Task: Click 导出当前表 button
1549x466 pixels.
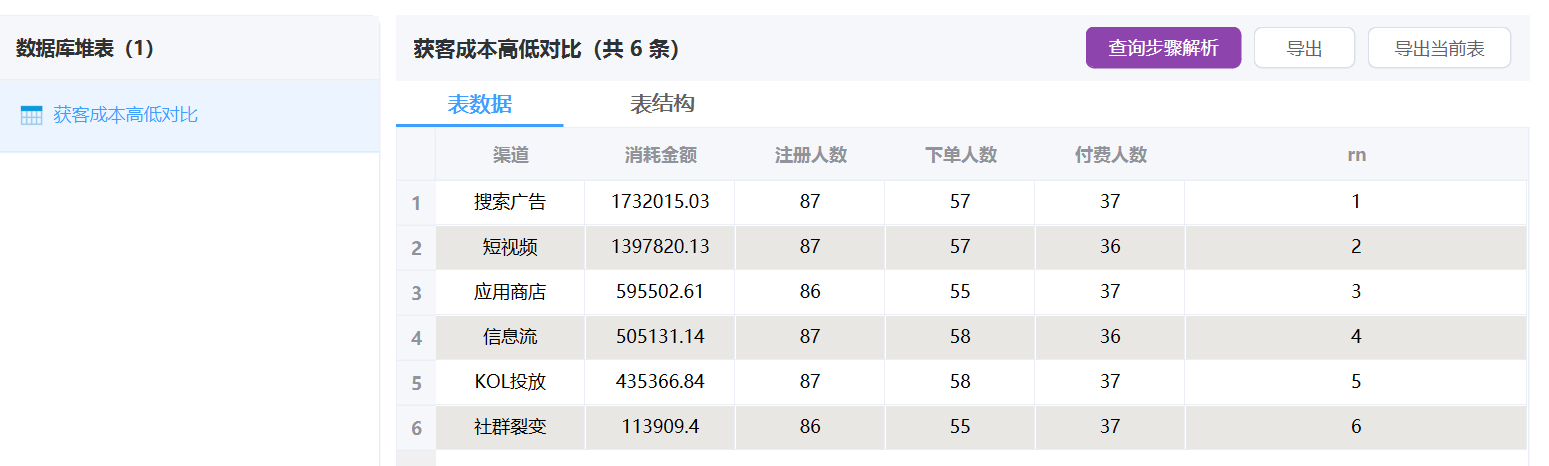Action: (1438, 48)
